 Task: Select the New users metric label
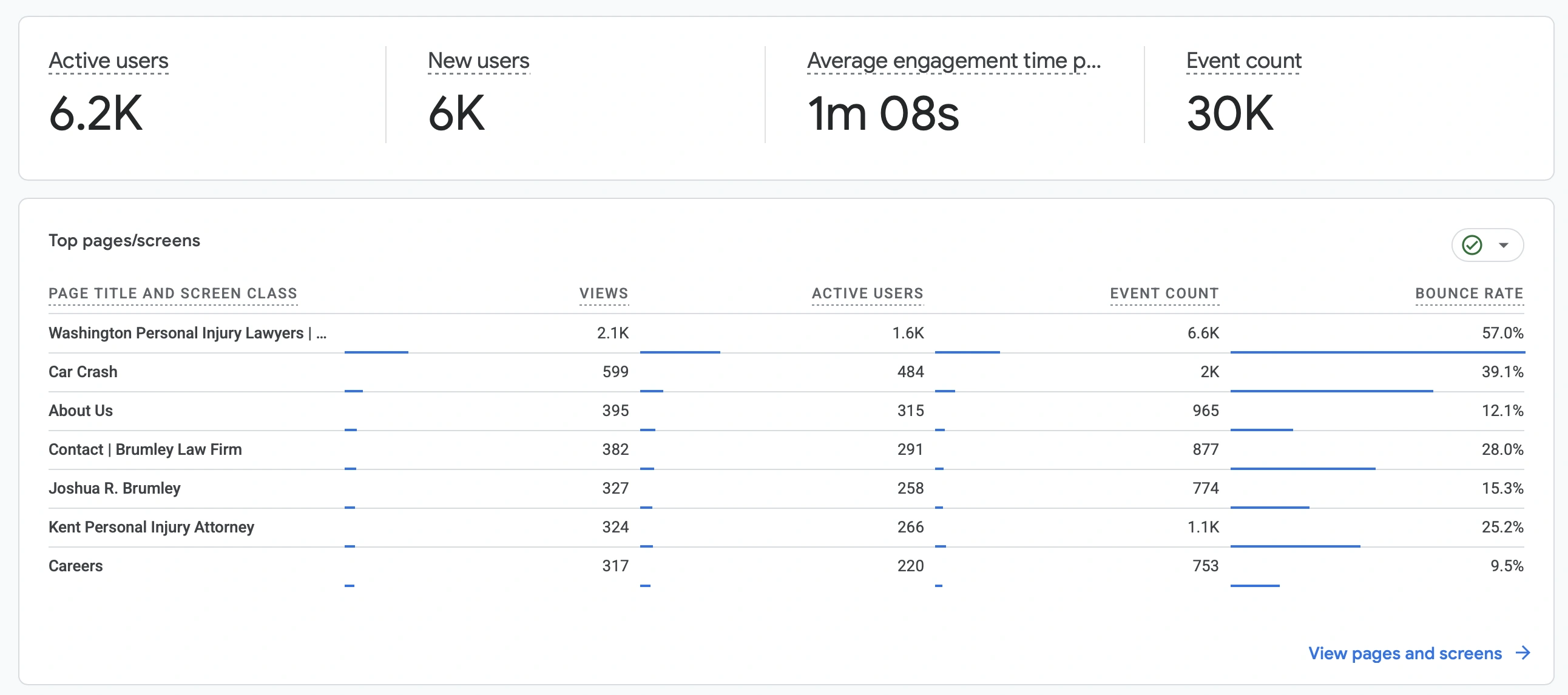pos(478,61)
